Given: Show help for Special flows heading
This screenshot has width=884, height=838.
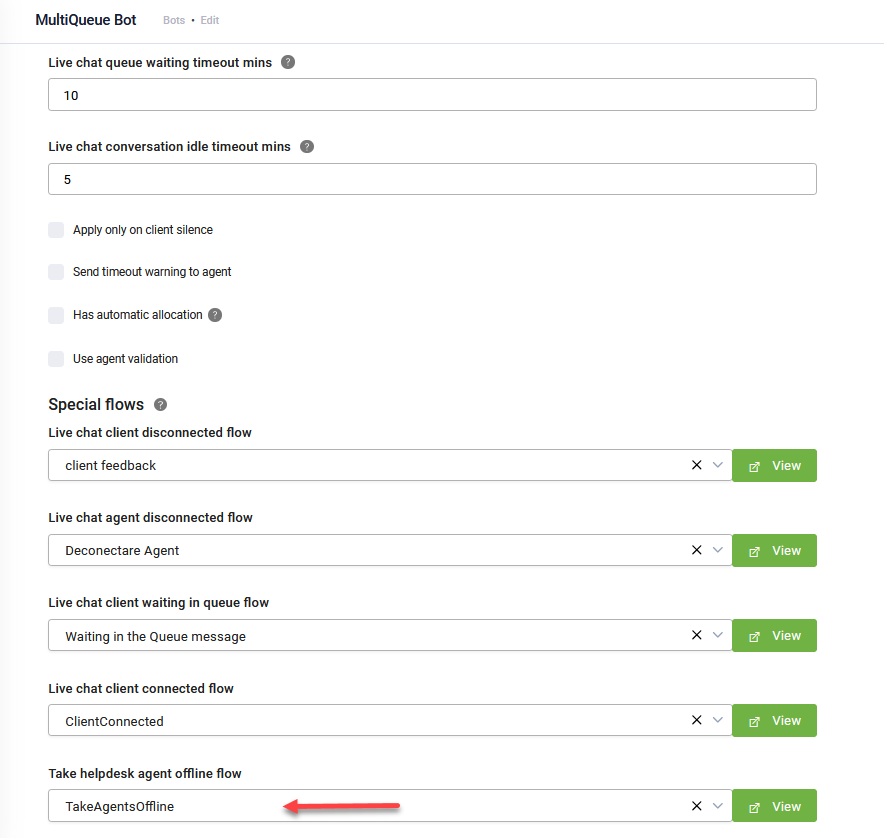Looking at the screenshot, I should coord(161,404).
